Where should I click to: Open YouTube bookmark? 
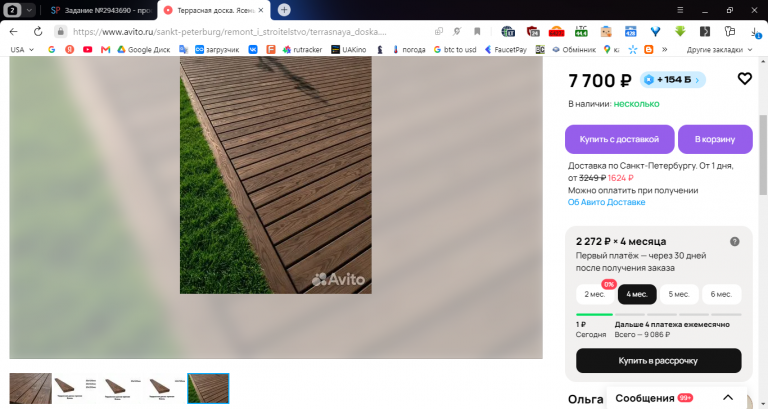[x=88, y=49]
